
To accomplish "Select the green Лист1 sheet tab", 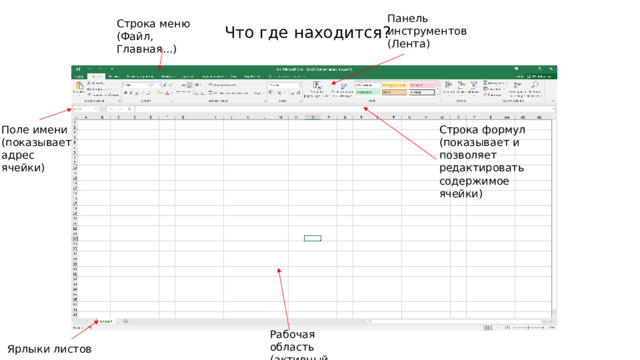I will (x=106, y=321).
